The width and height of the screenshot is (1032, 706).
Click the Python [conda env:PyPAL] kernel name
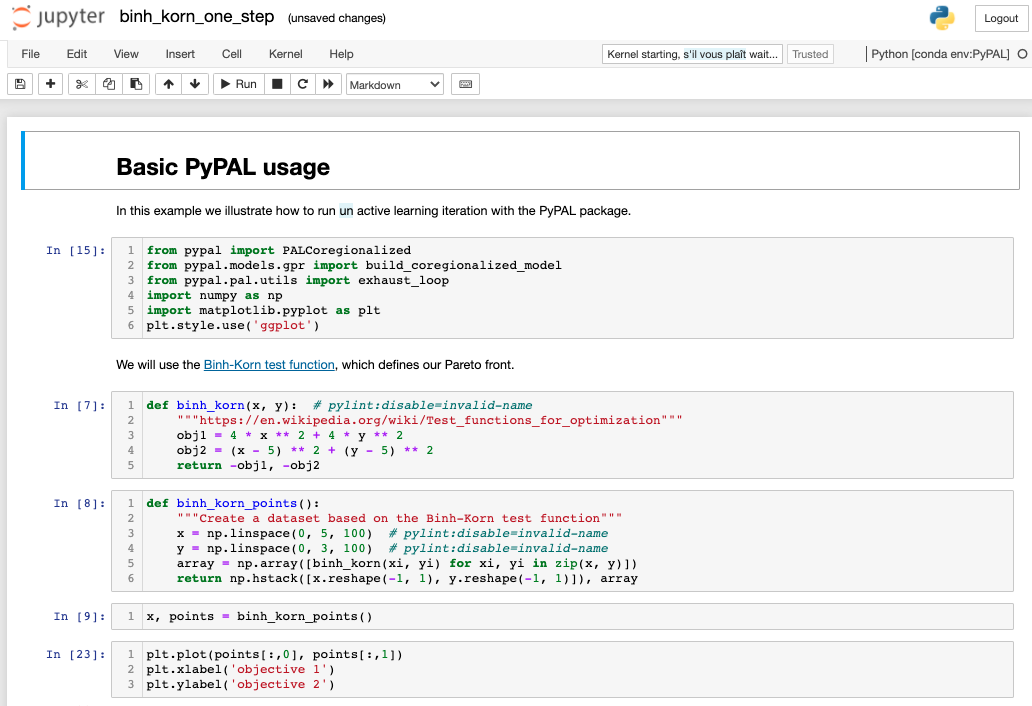[940, 54]
